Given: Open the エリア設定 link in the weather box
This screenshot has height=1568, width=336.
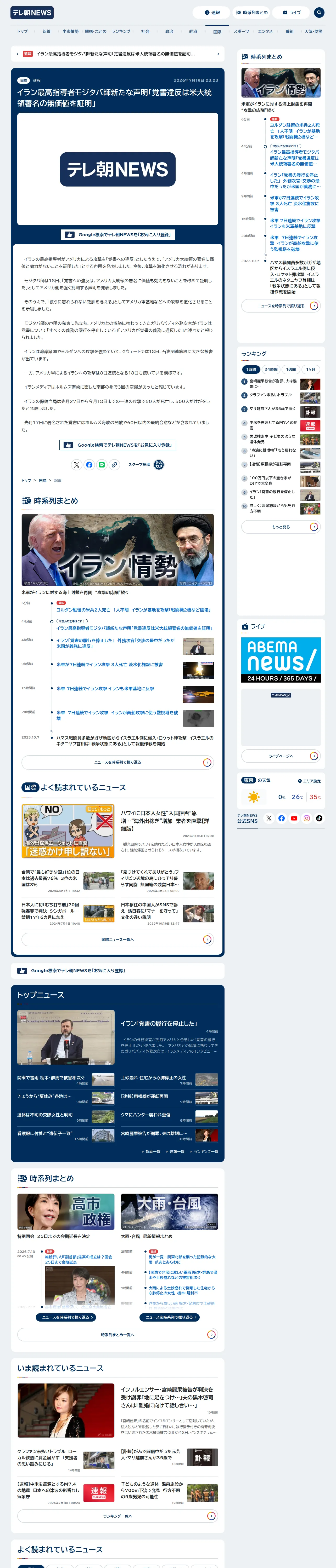Looking at the screenshot, I should 312,781.
